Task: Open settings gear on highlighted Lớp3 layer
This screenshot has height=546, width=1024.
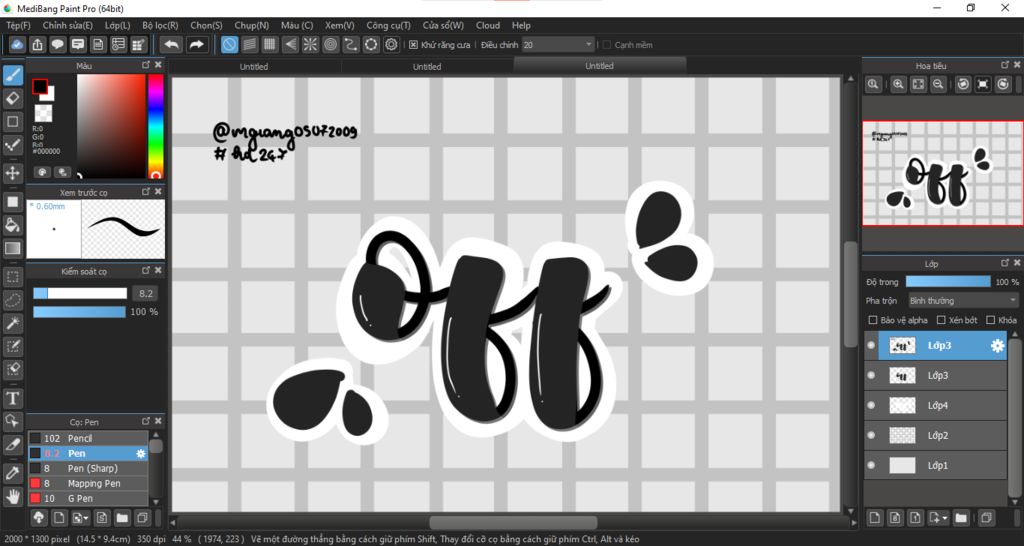Action: [x=997, y=346]
